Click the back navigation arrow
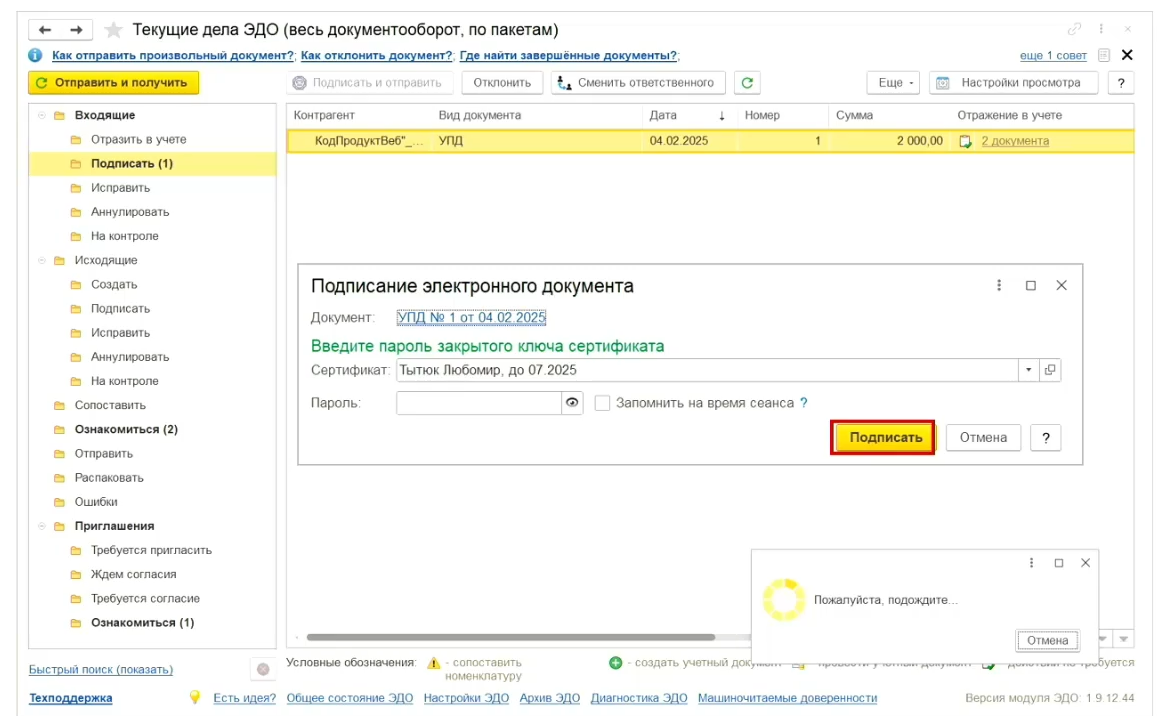1169x716 pixels. [x=45, y=30]
